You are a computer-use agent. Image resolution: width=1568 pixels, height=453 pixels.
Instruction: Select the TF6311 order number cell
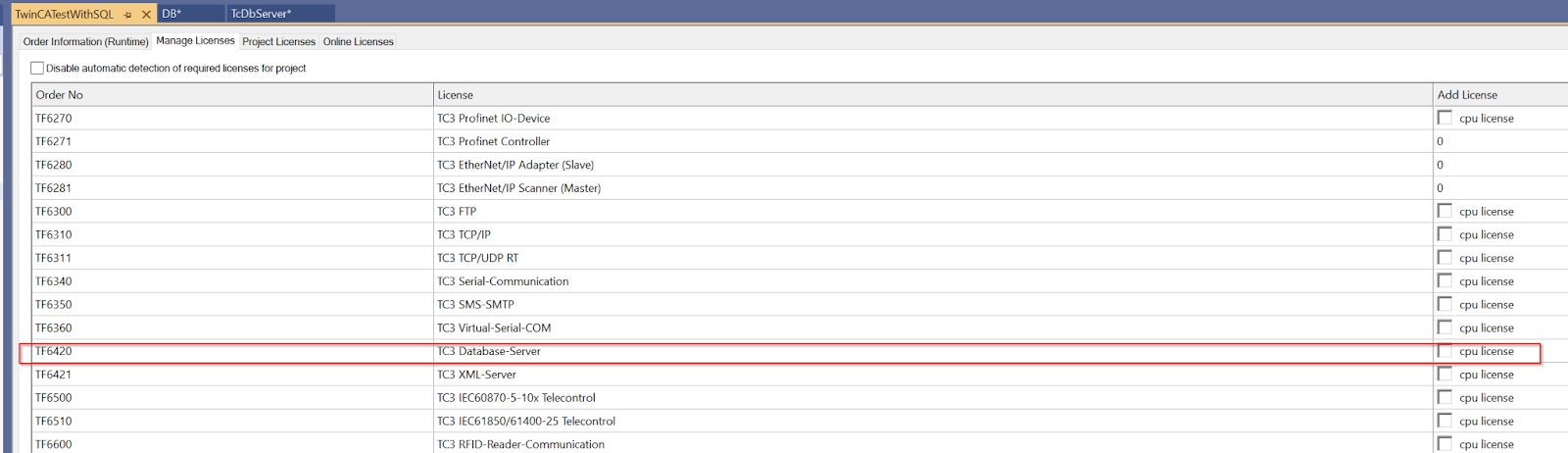coord(232,258)
